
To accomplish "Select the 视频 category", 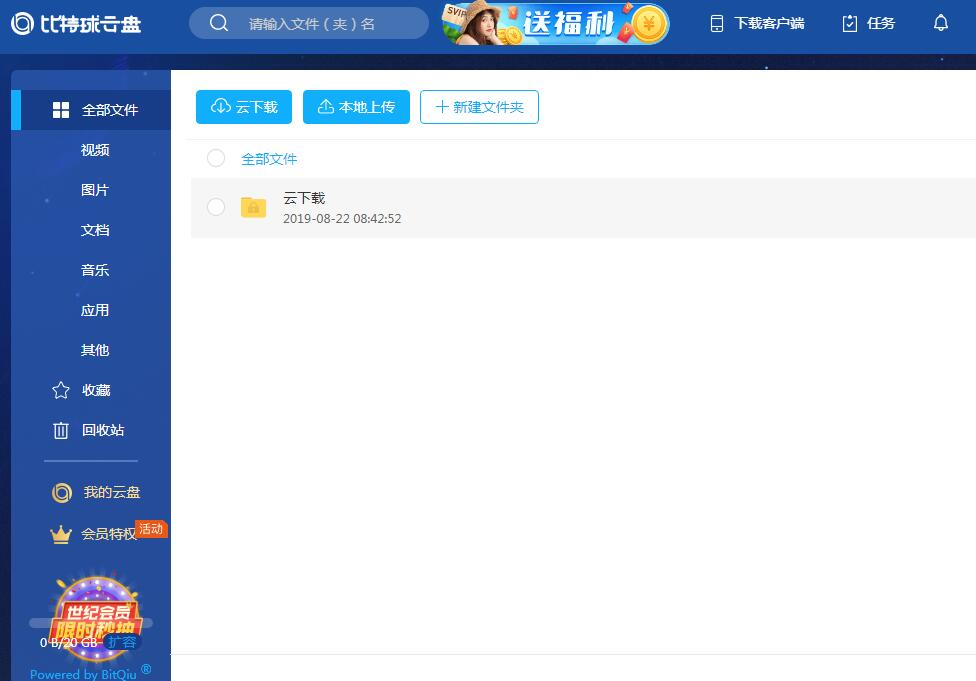I will tap(95, 150).
